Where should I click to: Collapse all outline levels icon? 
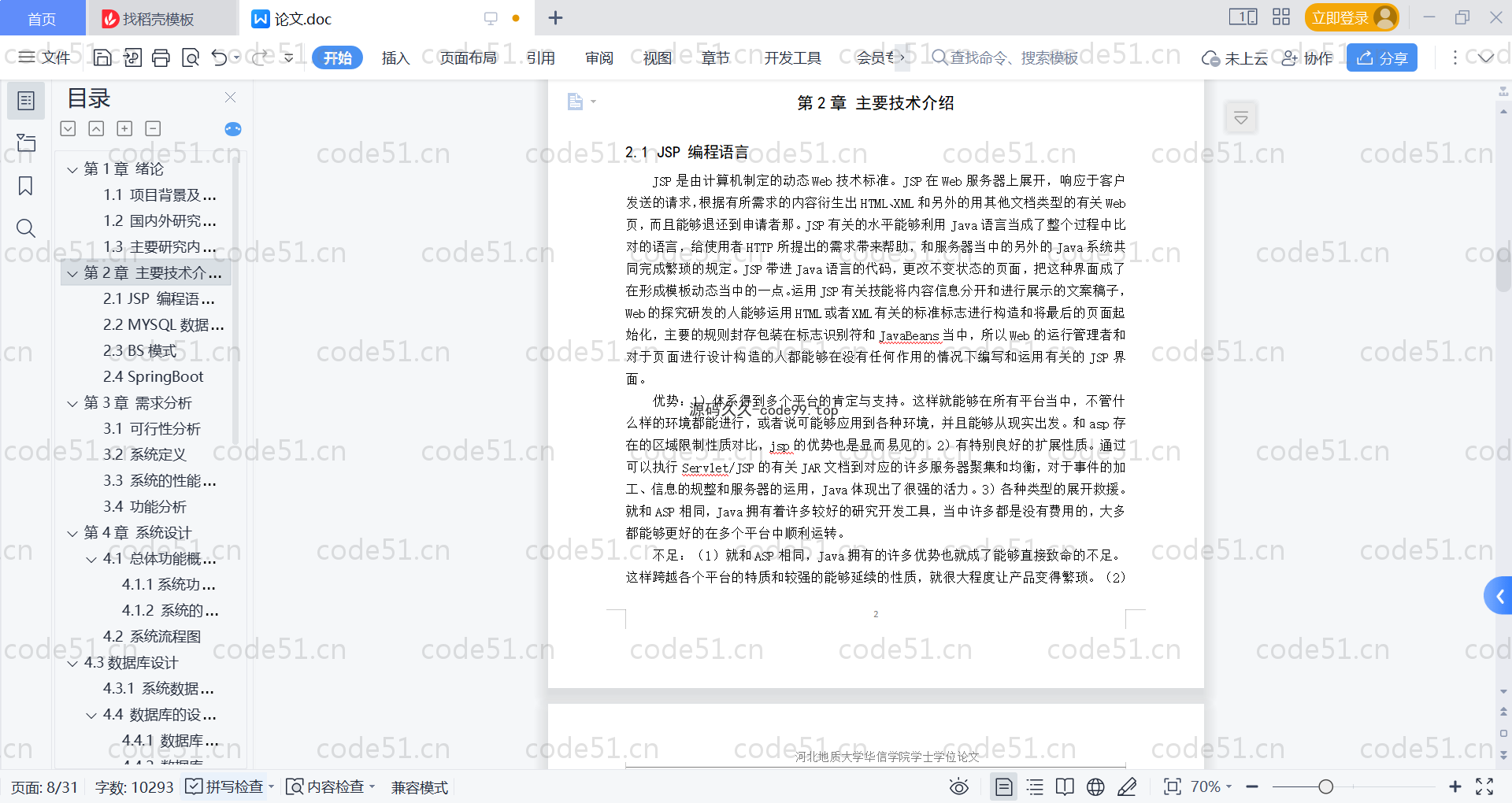point(96,128)
